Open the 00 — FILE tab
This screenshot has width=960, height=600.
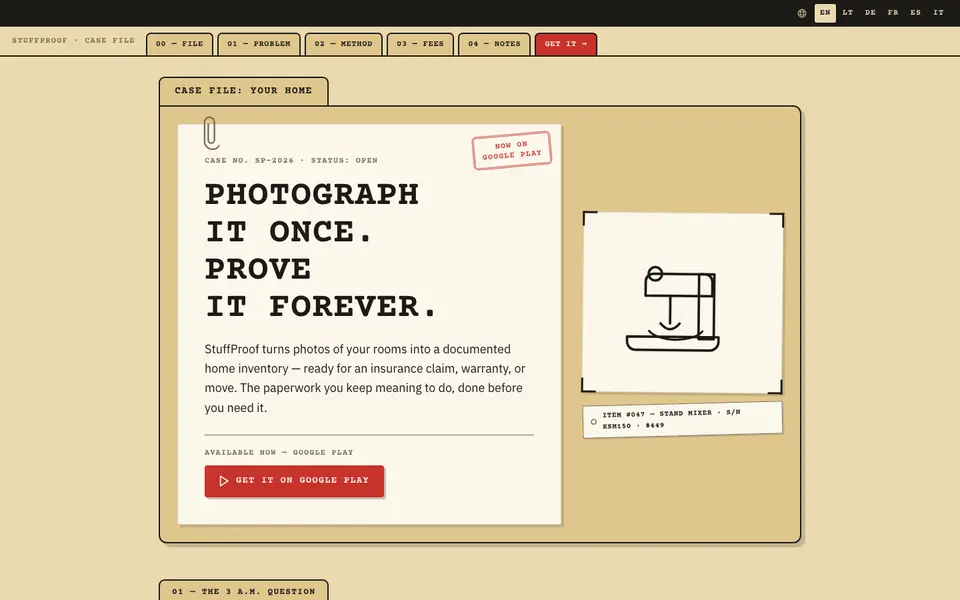coord(179,44)
